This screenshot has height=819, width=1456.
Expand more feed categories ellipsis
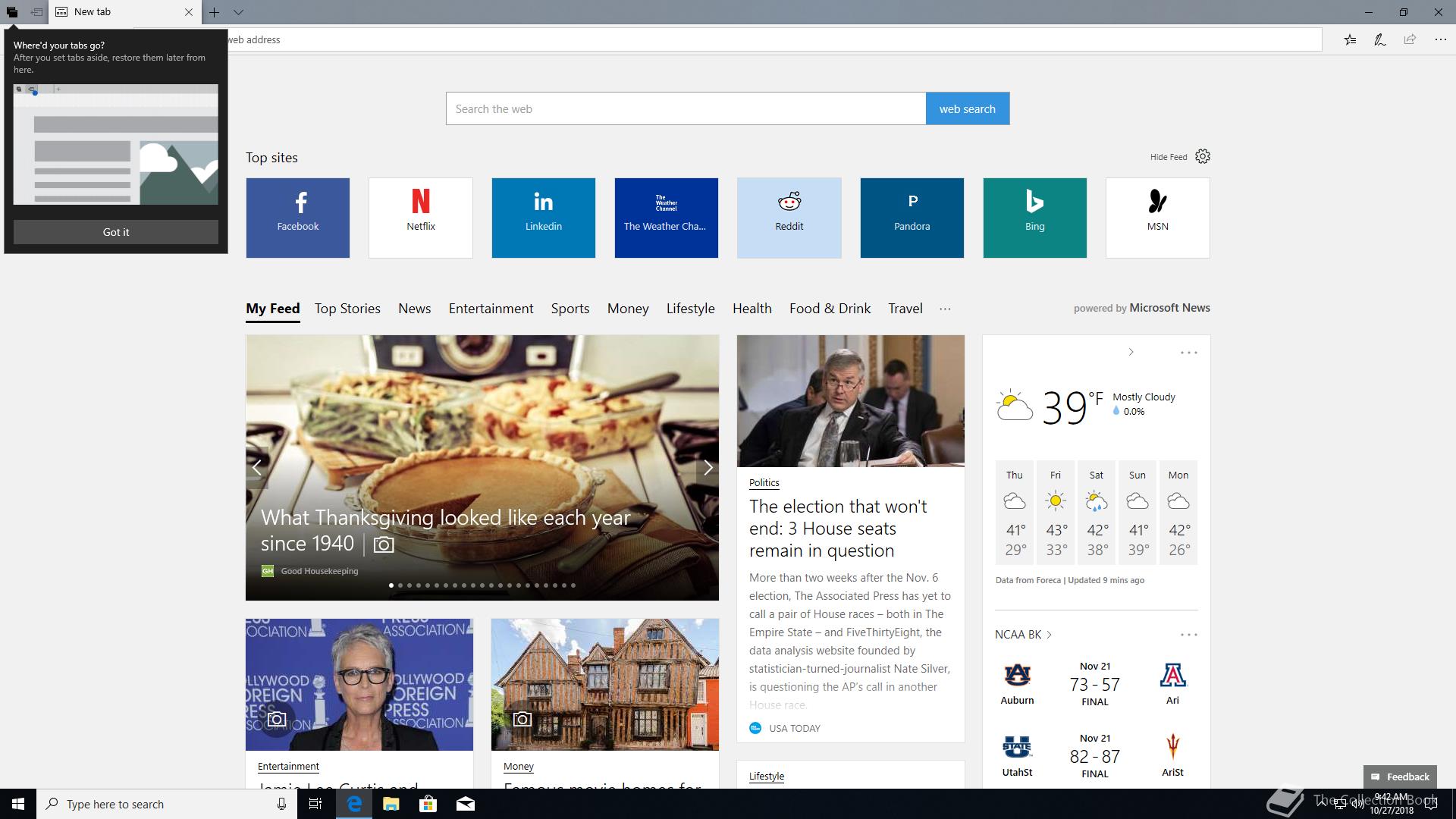(x=945, y=309)
